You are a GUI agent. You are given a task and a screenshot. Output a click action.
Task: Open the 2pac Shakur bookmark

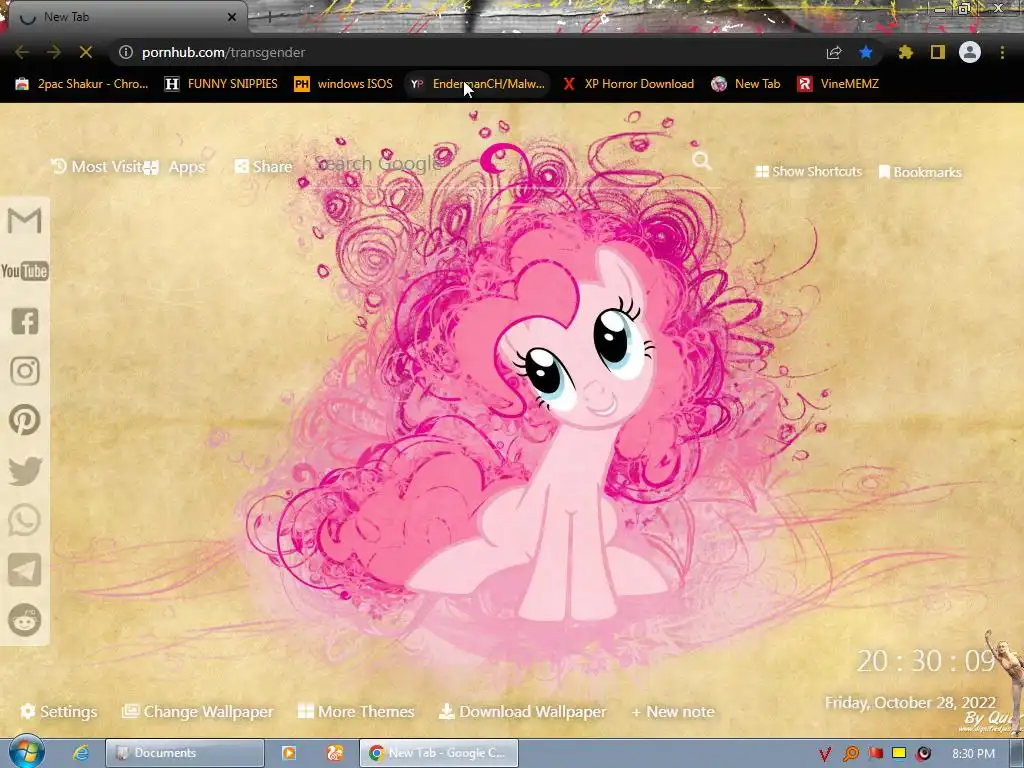pyautogui.click(x=82, y=84)
